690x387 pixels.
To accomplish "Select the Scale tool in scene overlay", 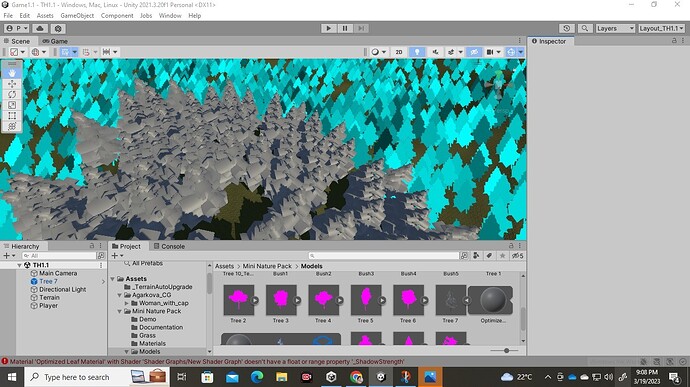I will coord(12,105).
